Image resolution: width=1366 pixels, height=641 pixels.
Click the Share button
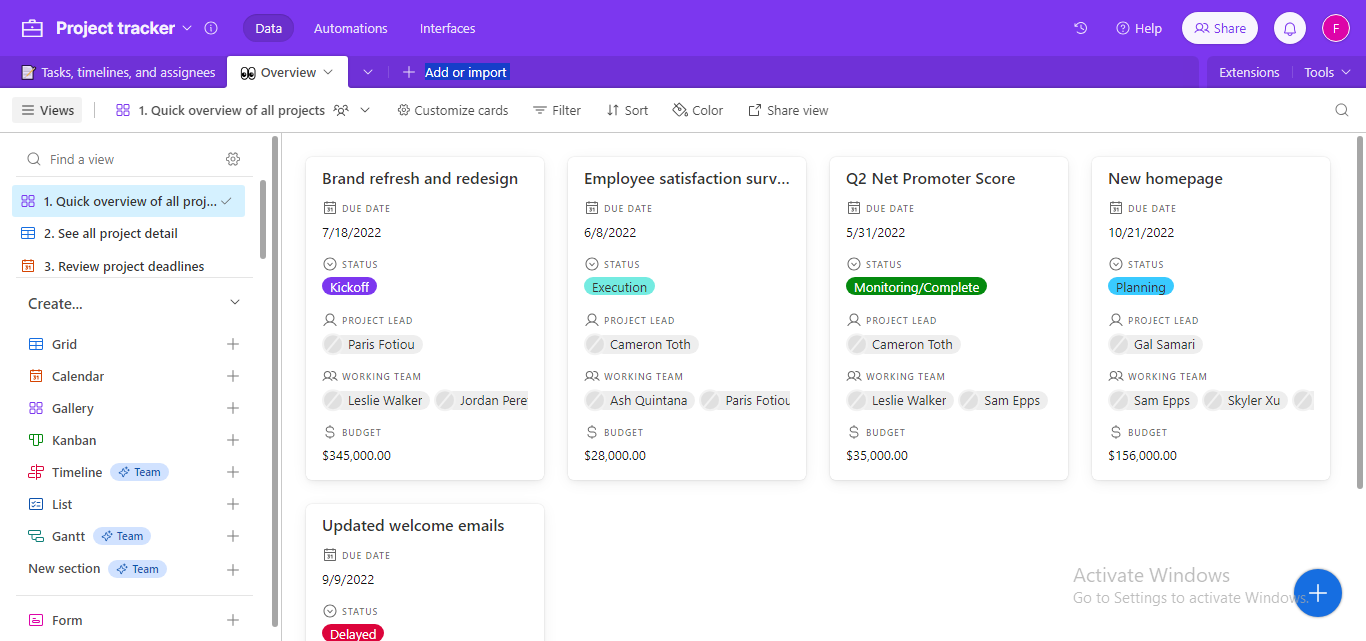point(1219,28)
